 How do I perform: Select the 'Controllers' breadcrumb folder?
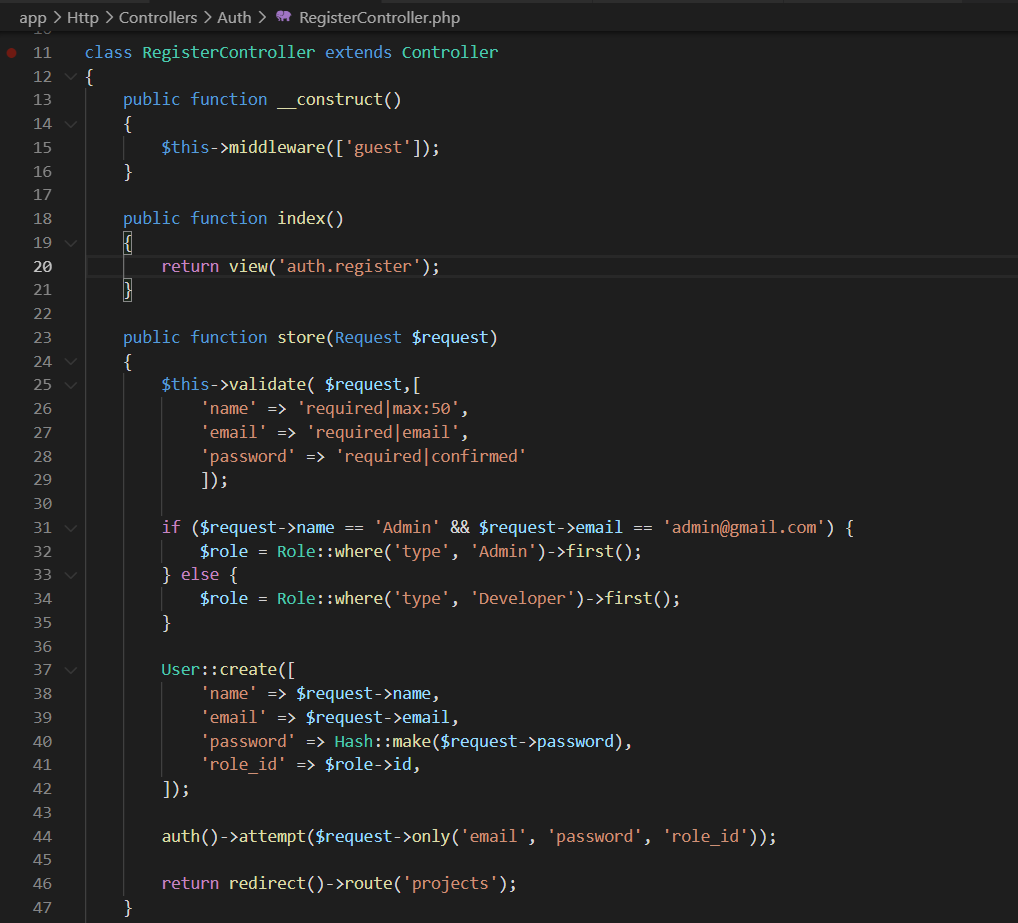[x=158, y=17]
